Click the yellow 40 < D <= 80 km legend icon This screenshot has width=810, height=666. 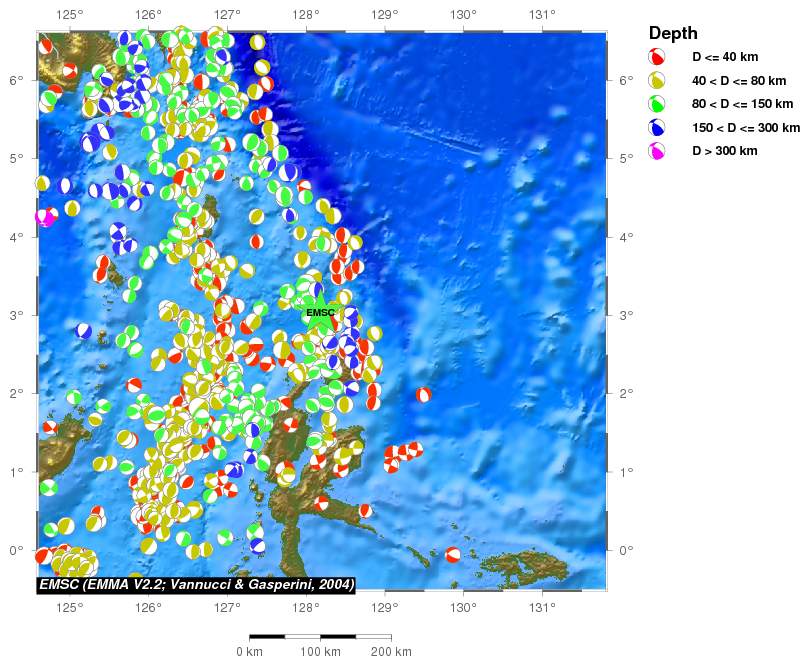coord(657,80)
